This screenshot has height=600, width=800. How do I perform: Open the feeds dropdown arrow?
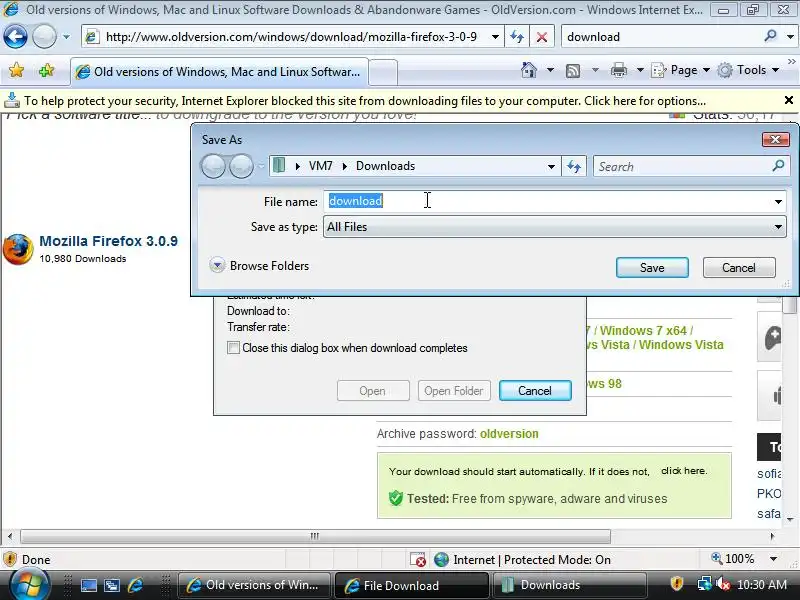click(x=595, y=70)
